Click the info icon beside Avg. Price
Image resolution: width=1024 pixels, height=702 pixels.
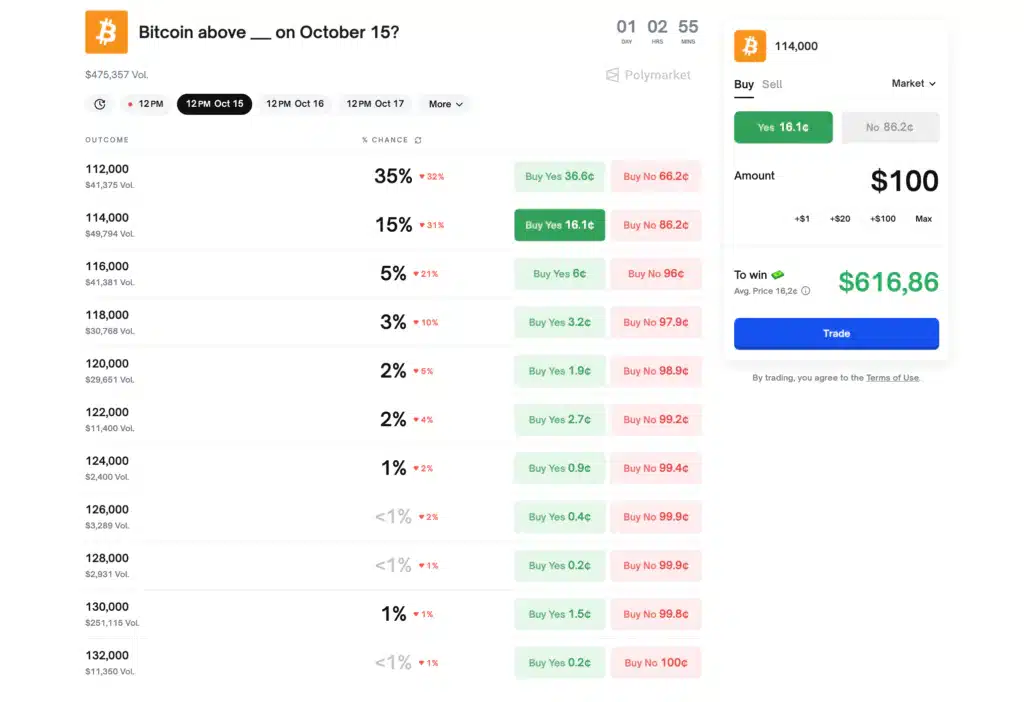[806, 291]
